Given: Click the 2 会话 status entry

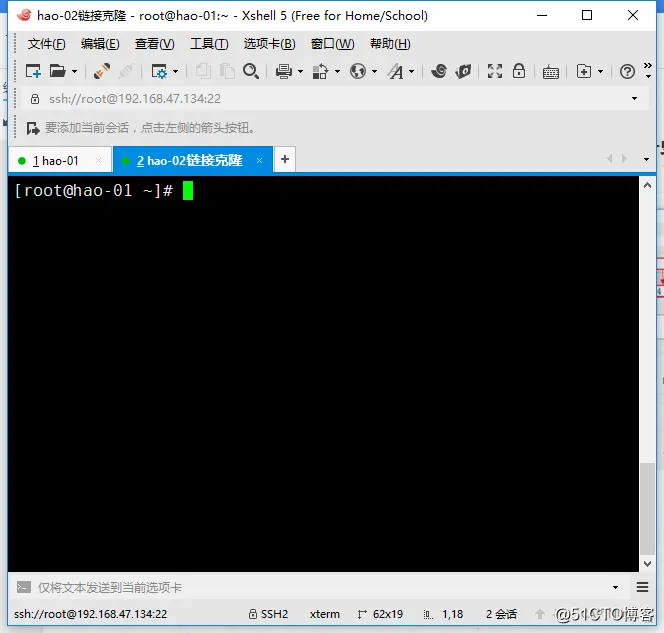Looking at the screenshot, I should pos(501,614).
